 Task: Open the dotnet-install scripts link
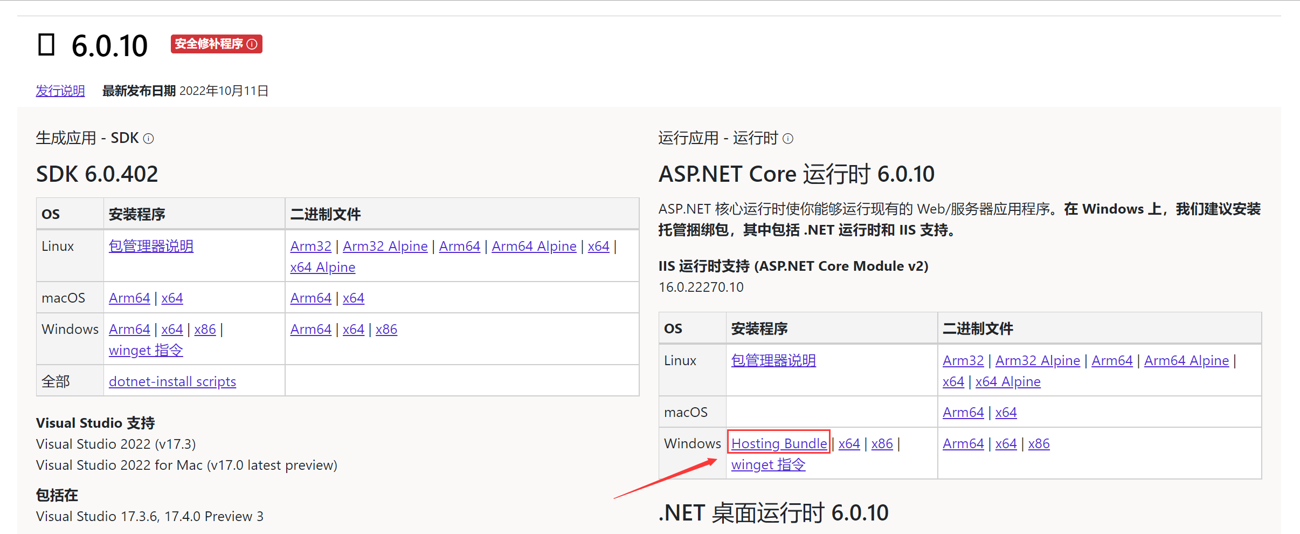[172, 381]
